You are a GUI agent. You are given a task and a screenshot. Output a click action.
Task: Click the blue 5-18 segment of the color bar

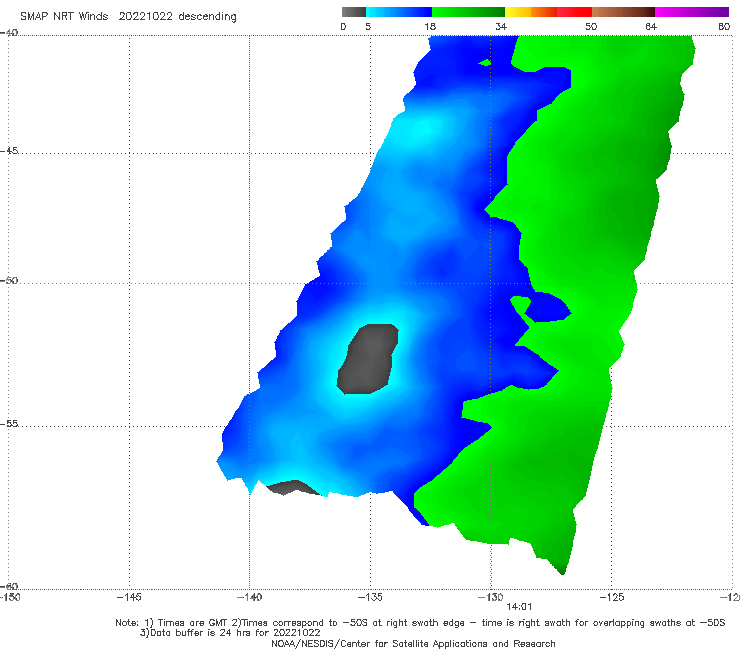point(399,12)
